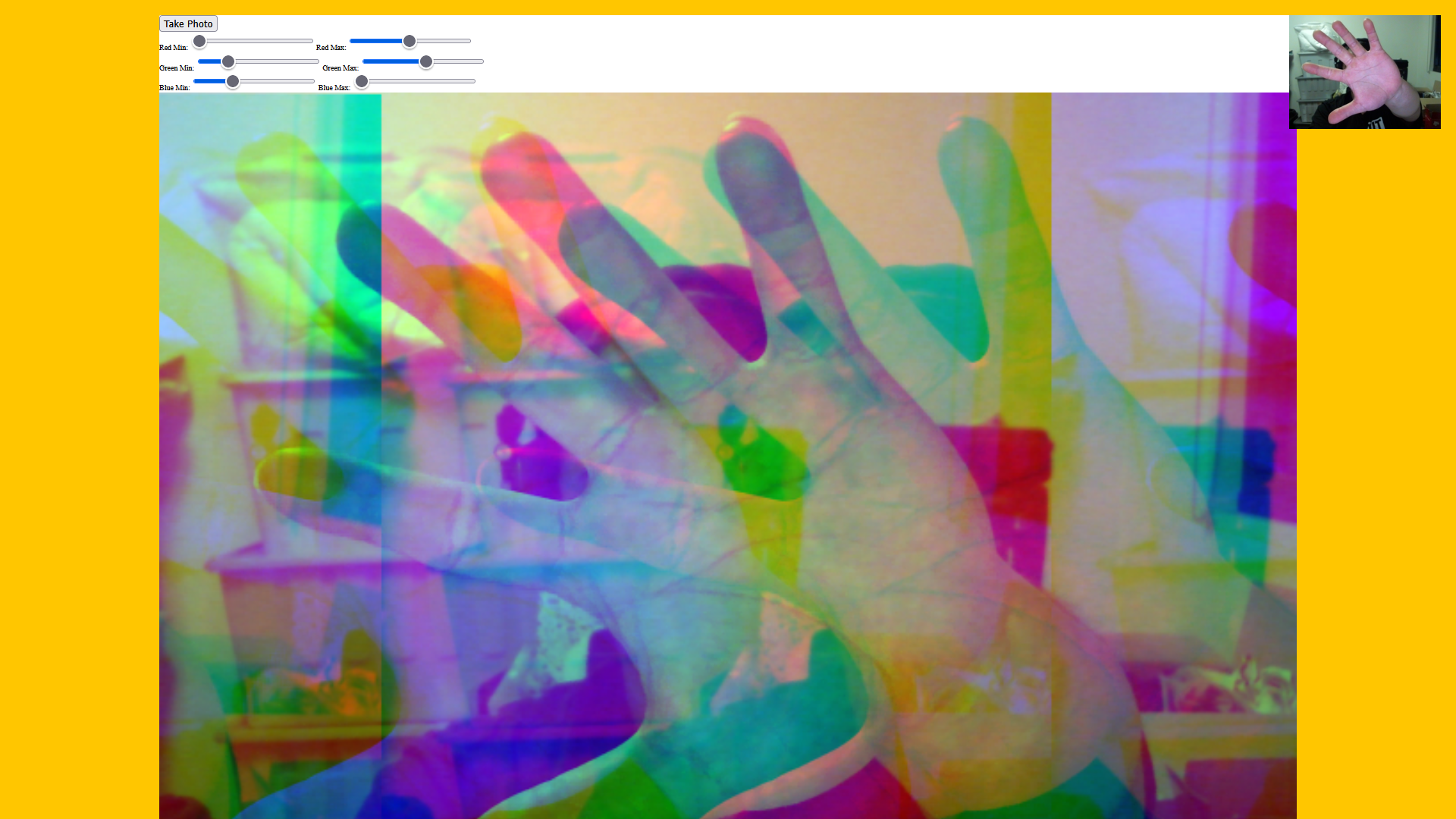The width and height of the screenshot is (1456, 819).
Task: Click the Red Min slider handle
Action: 199,41
